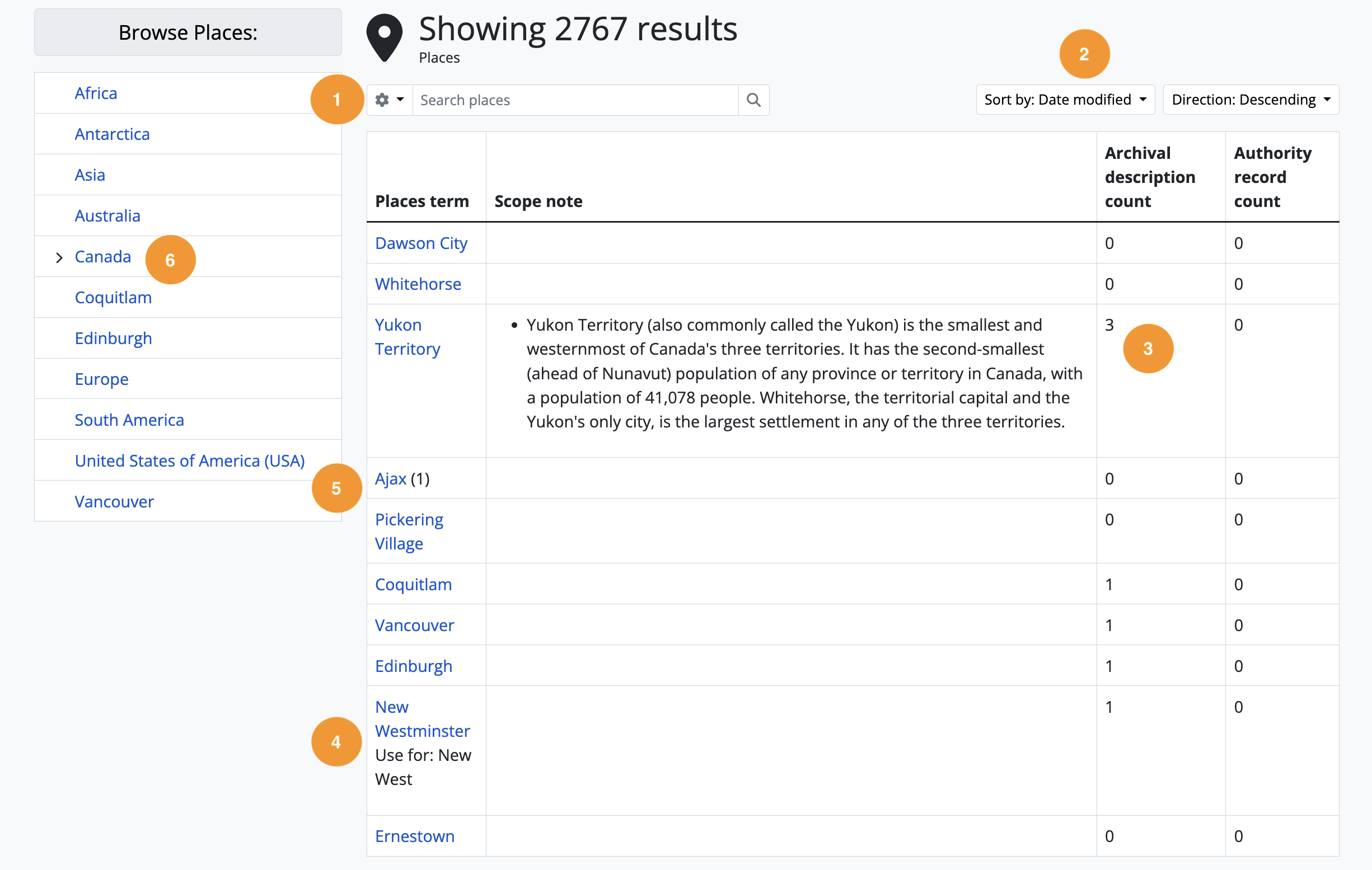This screenshot has width=1372, height=870.
Task: Open the Direction Descending dropdown
Action: (x=1250, y=100)
